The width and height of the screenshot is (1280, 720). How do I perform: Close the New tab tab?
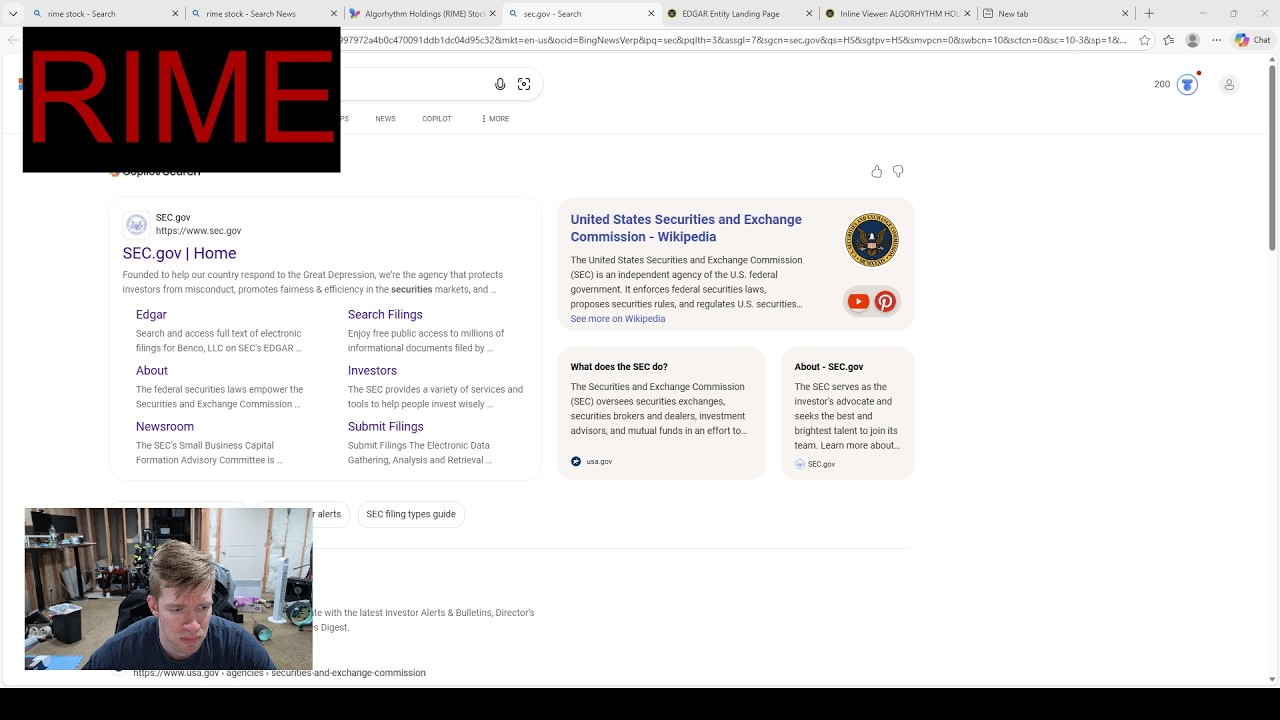point(1126,13)
